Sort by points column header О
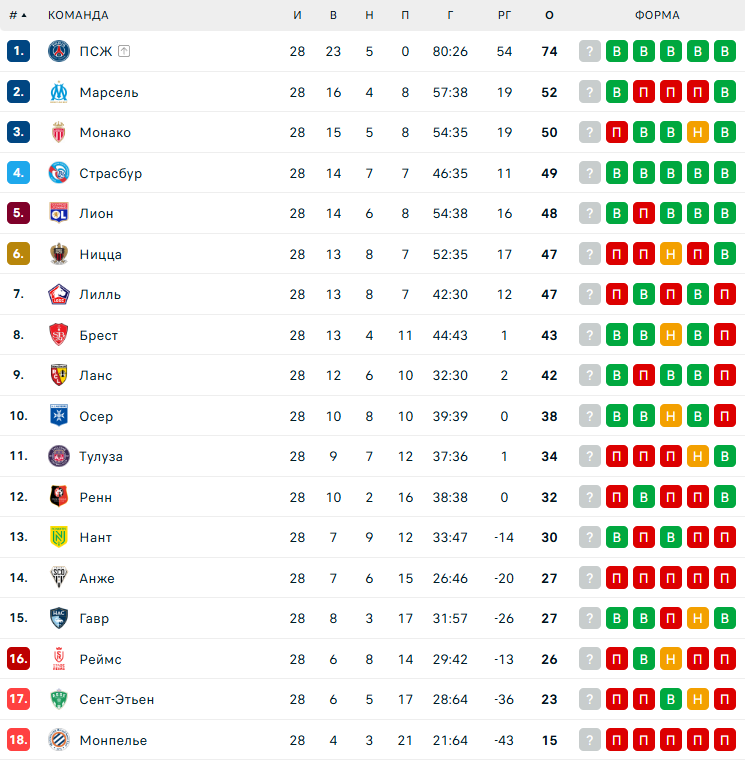 (x=549, y=15)
